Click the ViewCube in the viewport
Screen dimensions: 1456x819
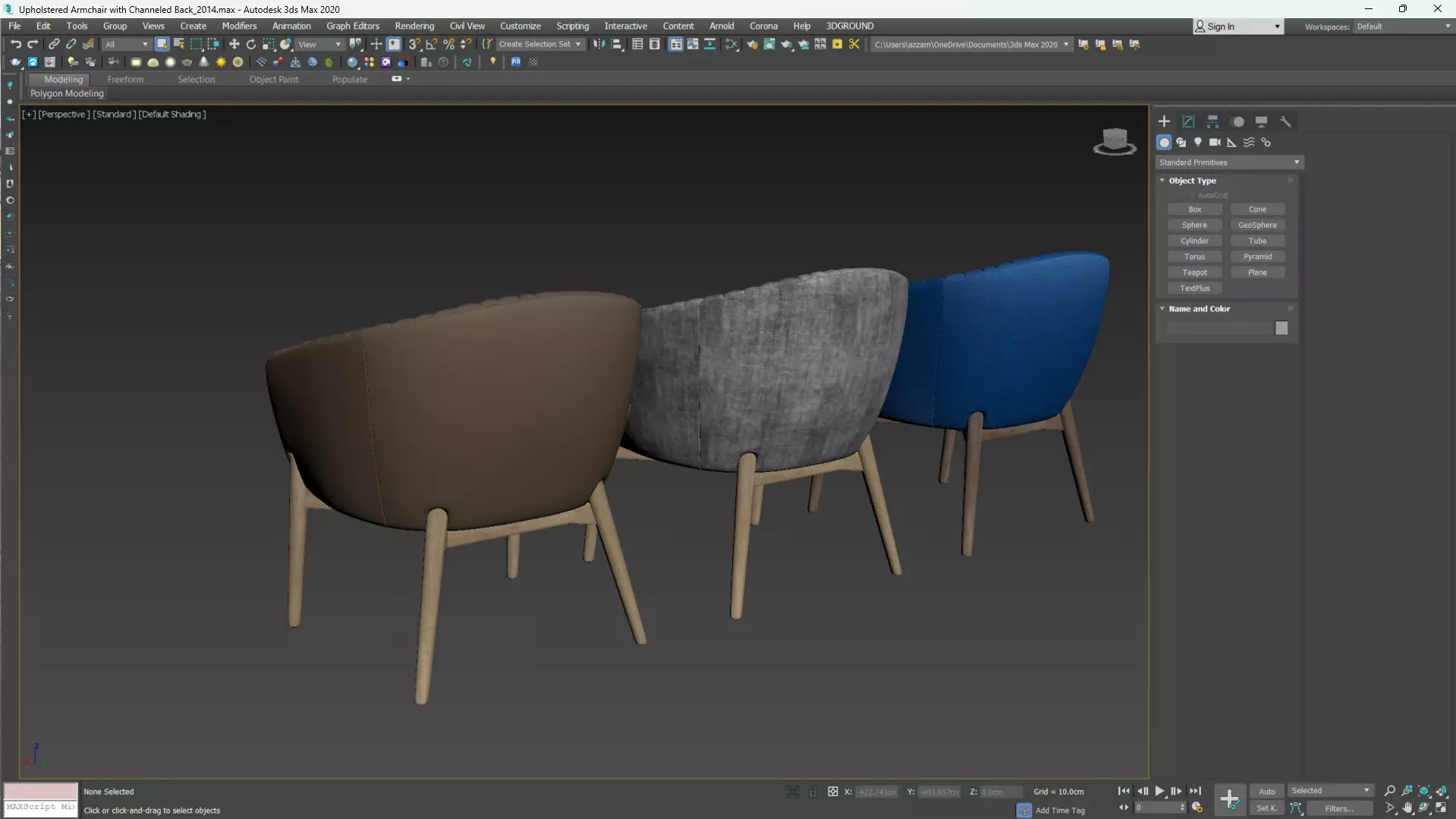point(1115,141)
